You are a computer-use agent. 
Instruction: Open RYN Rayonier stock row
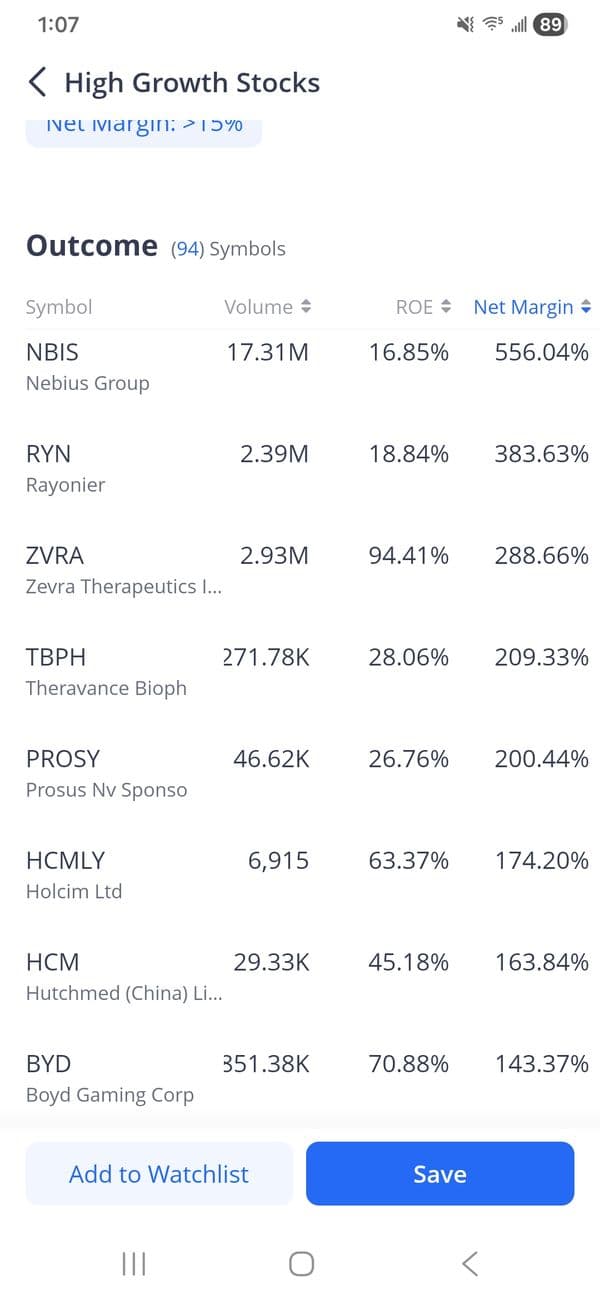(300, 469)
